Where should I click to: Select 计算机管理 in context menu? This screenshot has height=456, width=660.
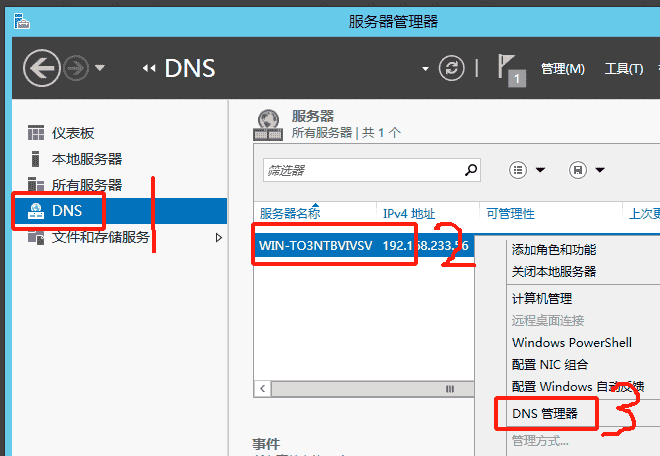(541, 298)
